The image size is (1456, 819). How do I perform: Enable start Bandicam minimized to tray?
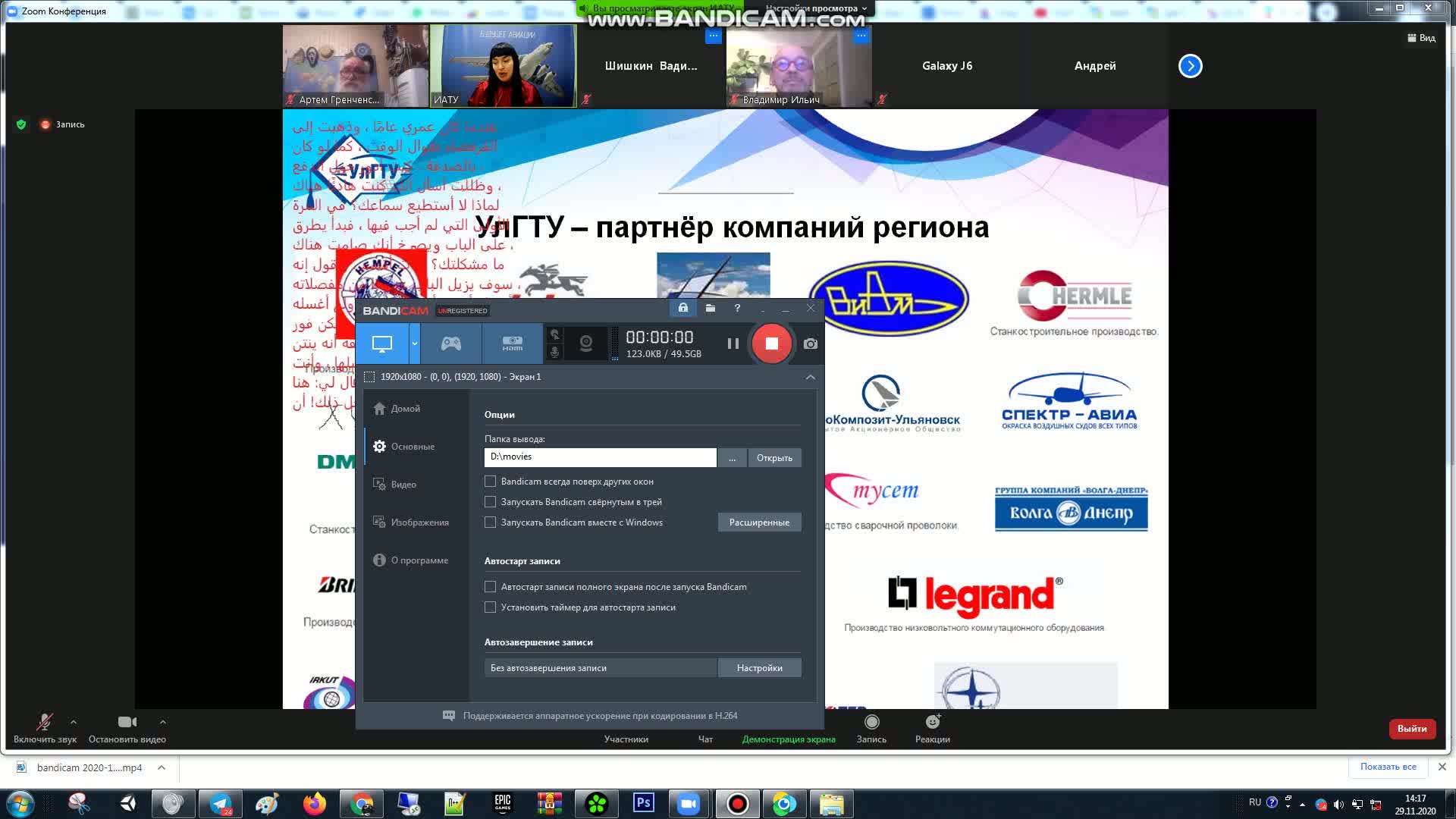point(491,502)
